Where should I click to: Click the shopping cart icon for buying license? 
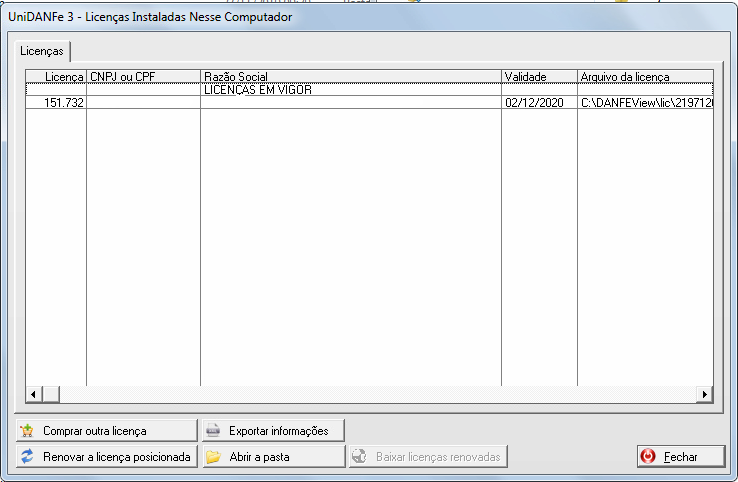(x=27, y=430)
